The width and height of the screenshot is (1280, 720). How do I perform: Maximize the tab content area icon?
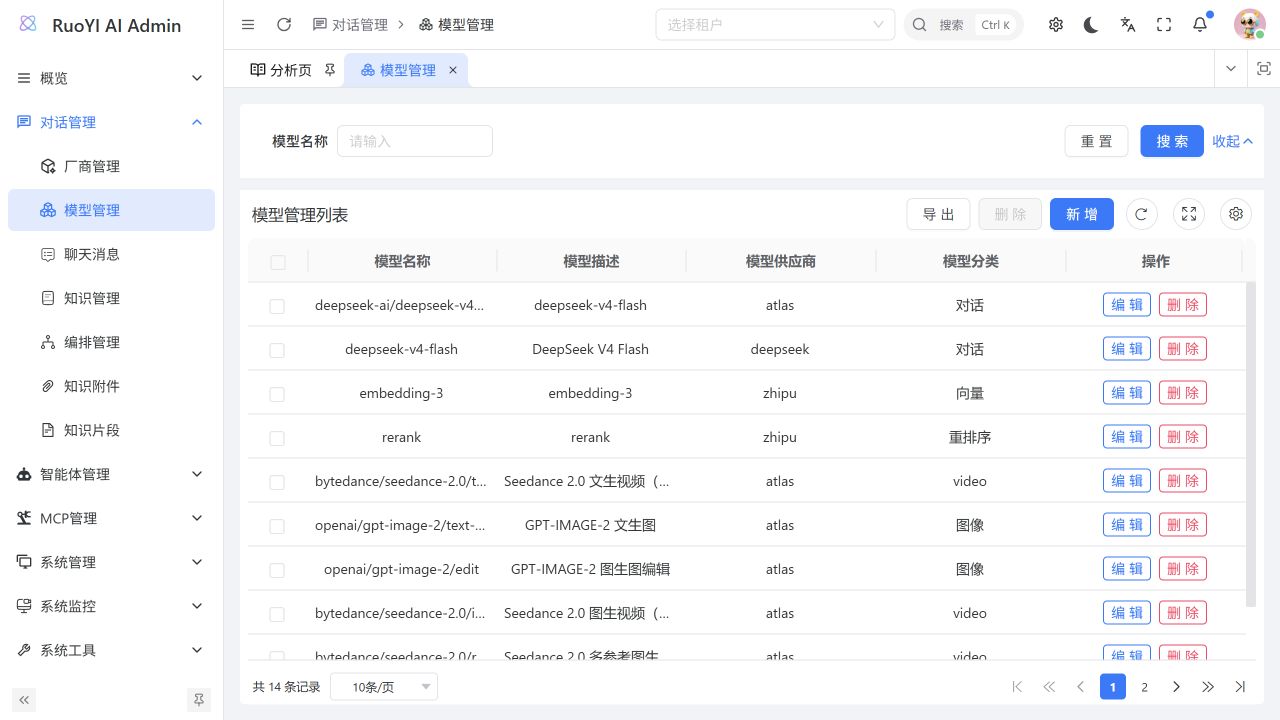pyautogui.click(x=1264, y=69)
